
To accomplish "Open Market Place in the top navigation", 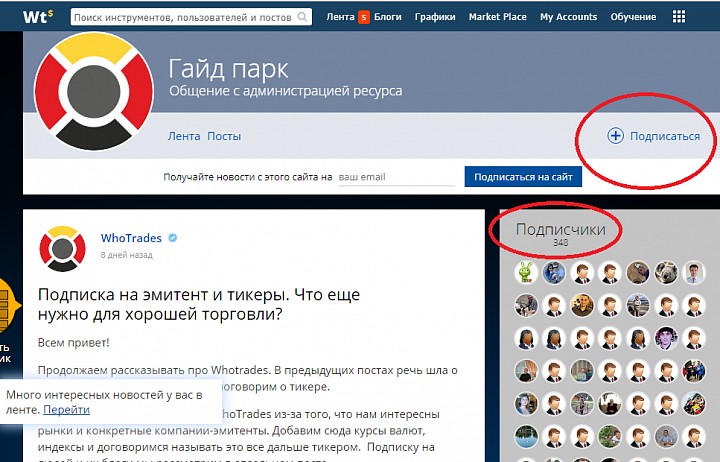I will click(x=497, y=17).
